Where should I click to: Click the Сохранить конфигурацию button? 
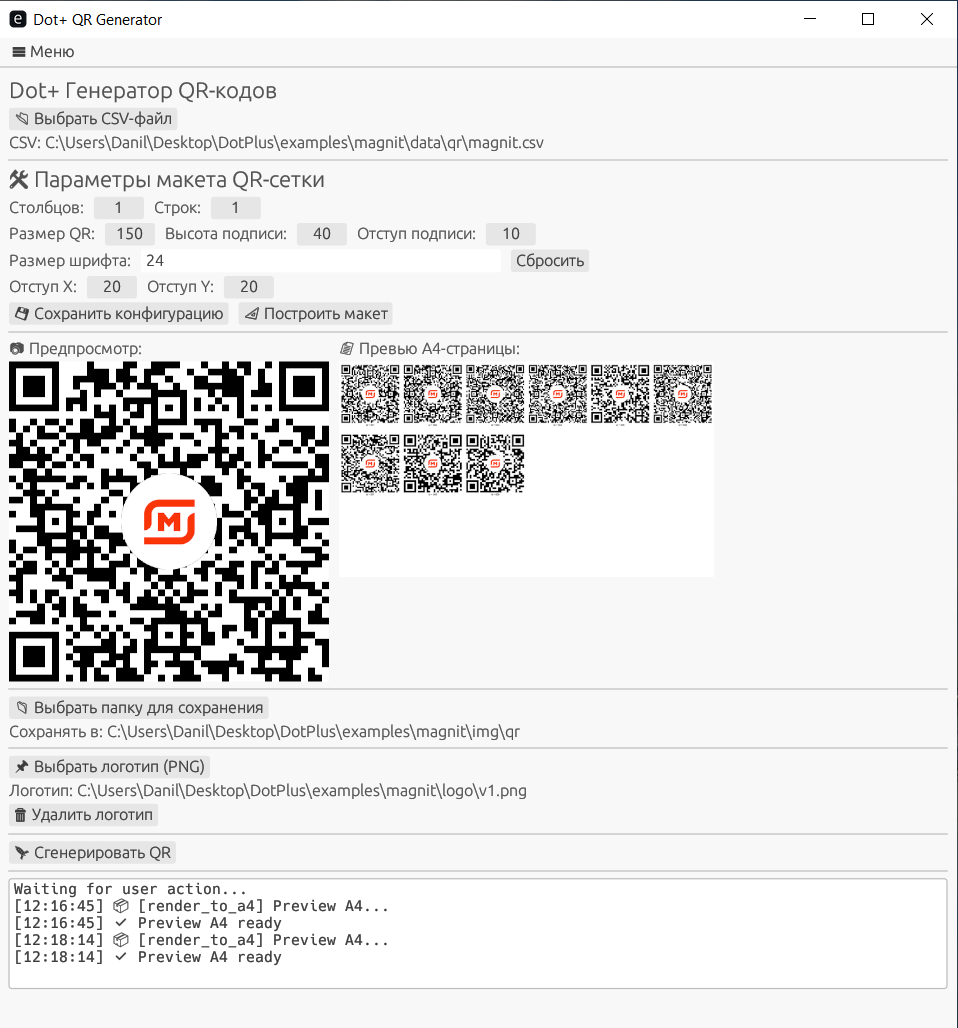(x=119, y=314)
